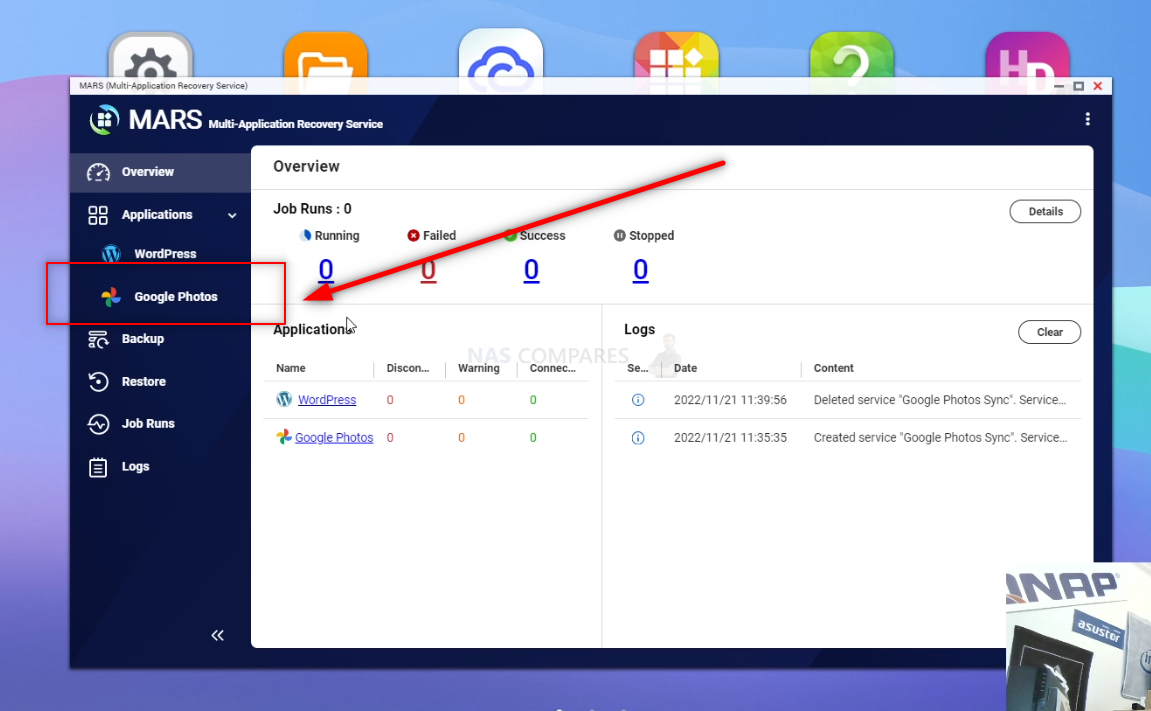This screenshot has width=1151, height=711.
Task: Click the Applications grid icon in sidebar
Action: (98, 215)
